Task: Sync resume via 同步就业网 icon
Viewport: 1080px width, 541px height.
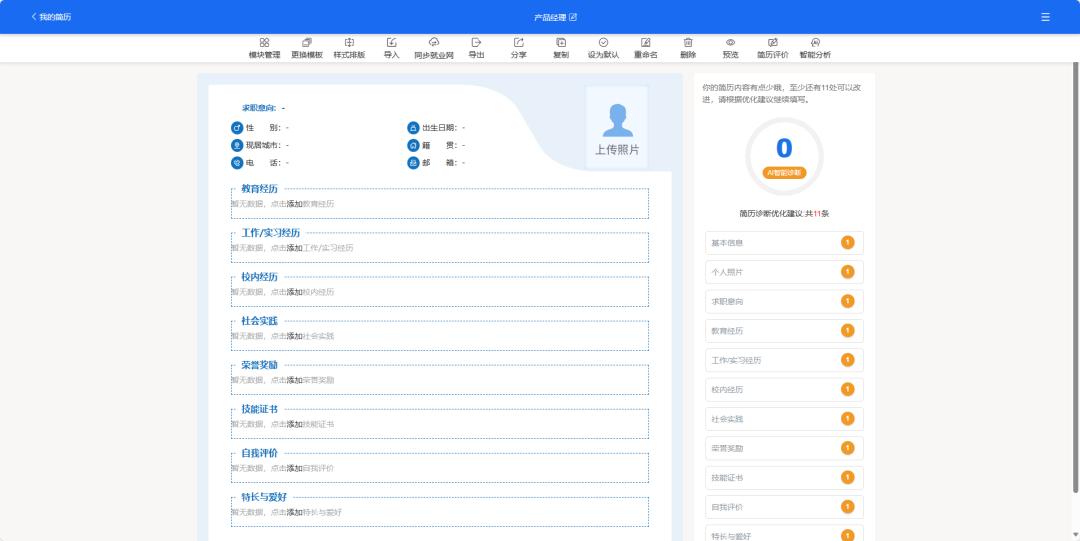Action: 434,48
